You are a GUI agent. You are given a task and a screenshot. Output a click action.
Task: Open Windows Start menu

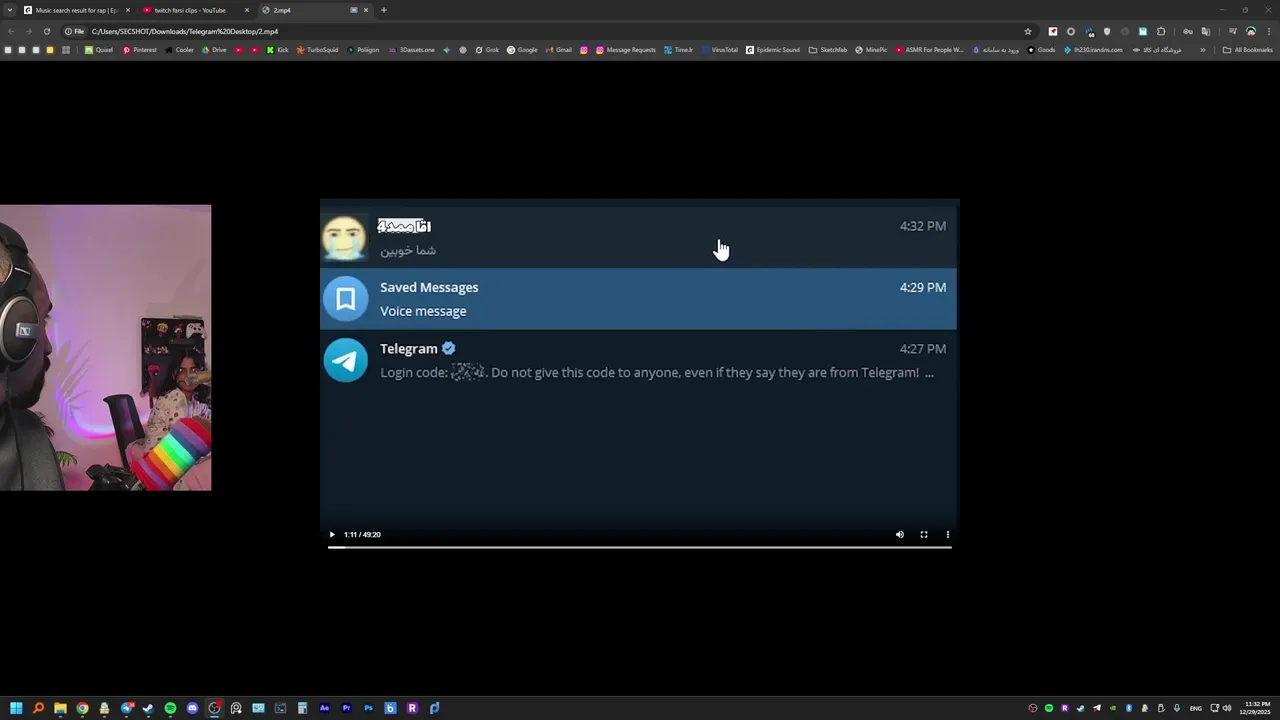(16, 708)
